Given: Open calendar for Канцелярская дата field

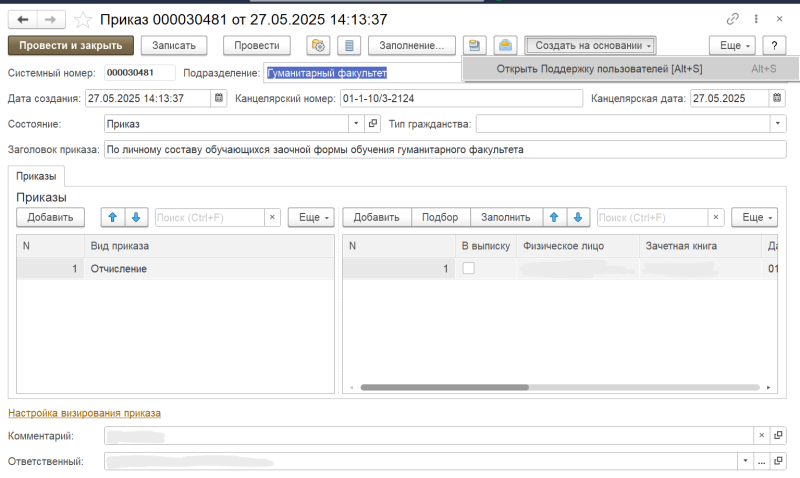Looking at the screenshot, I should pyautogui.click(x=777, y=98).
